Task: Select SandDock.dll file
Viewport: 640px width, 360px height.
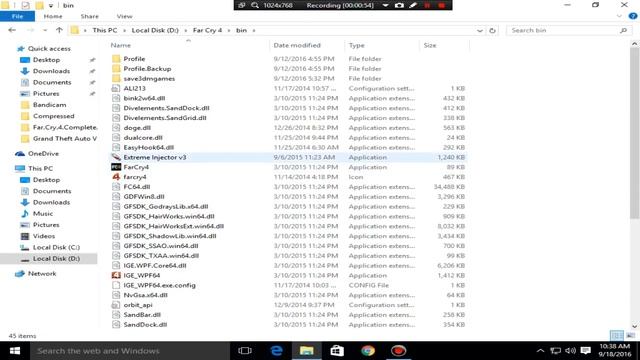Action: 145,324
